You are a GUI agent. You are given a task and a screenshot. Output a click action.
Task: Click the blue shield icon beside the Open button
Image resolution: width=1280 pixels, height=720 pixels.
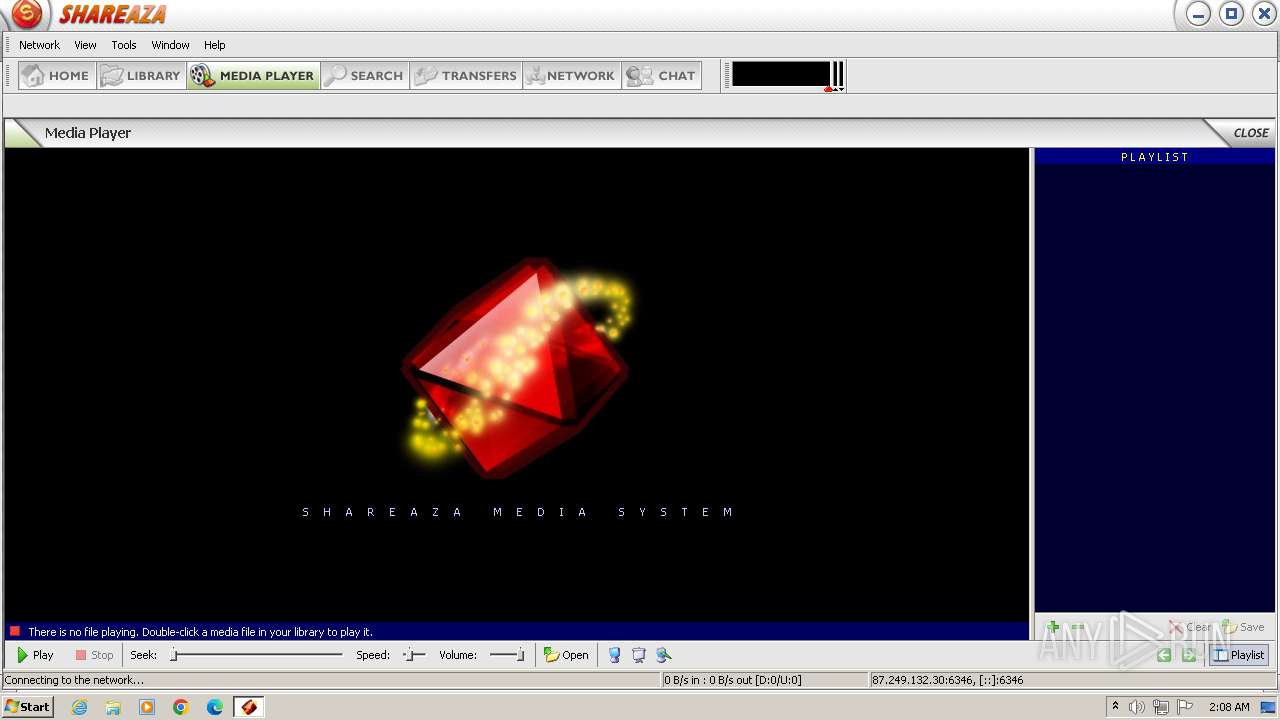pos(614,655)
